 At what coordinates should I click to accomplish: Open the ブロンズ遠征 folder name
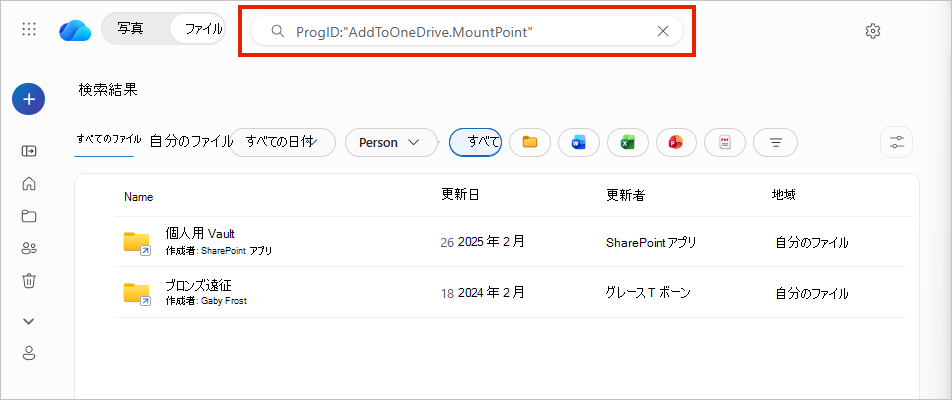point(199,285)
